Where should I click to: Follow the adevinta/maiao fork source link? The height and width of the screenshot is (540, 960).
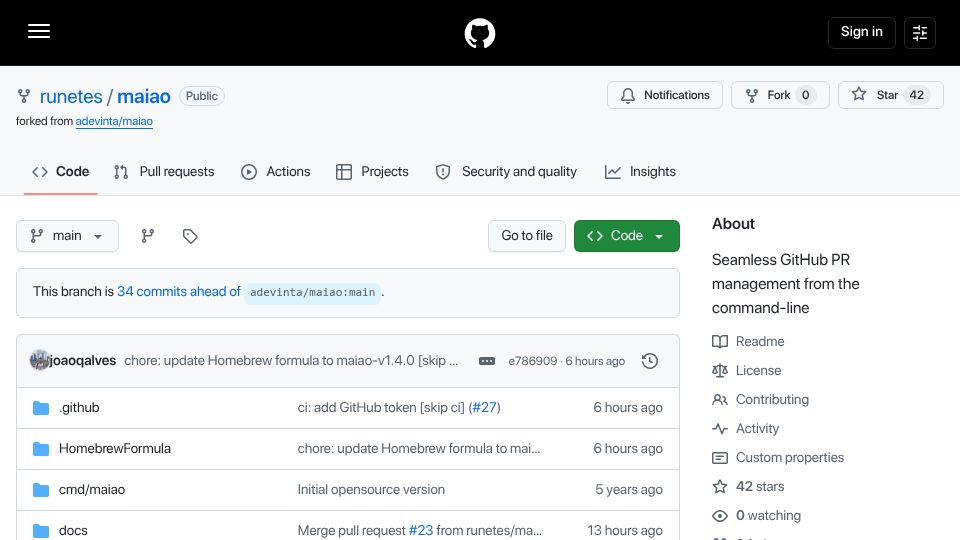tap(114, 121)
